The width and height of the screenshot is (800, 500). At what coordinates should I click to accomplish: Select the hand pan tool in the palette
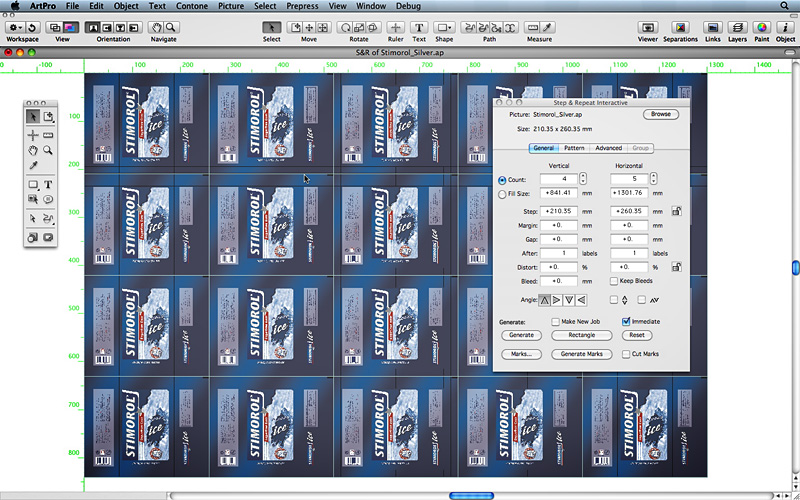[32, 150]
